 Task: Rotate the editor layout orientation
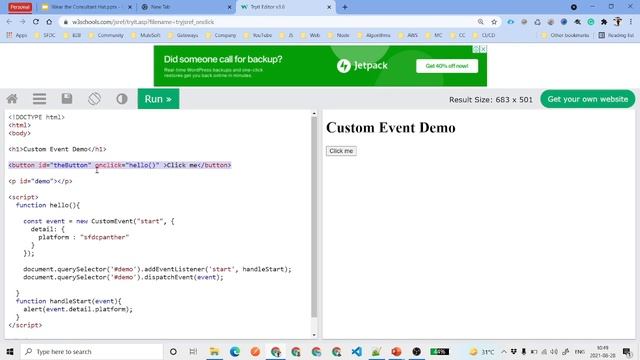[94, 99]
